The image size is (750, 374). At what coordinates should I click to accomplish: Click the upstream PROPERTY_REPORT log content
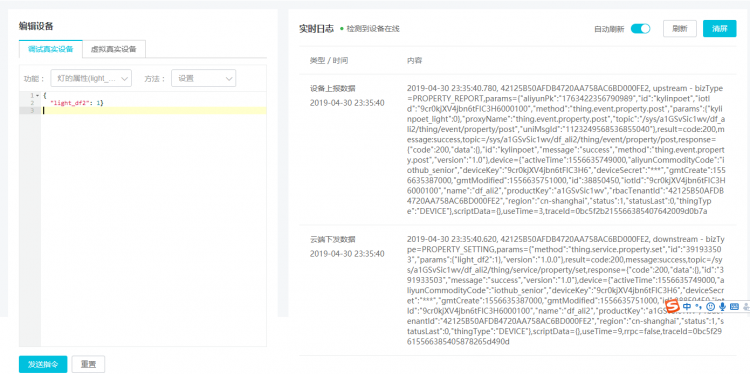(567, 149)
